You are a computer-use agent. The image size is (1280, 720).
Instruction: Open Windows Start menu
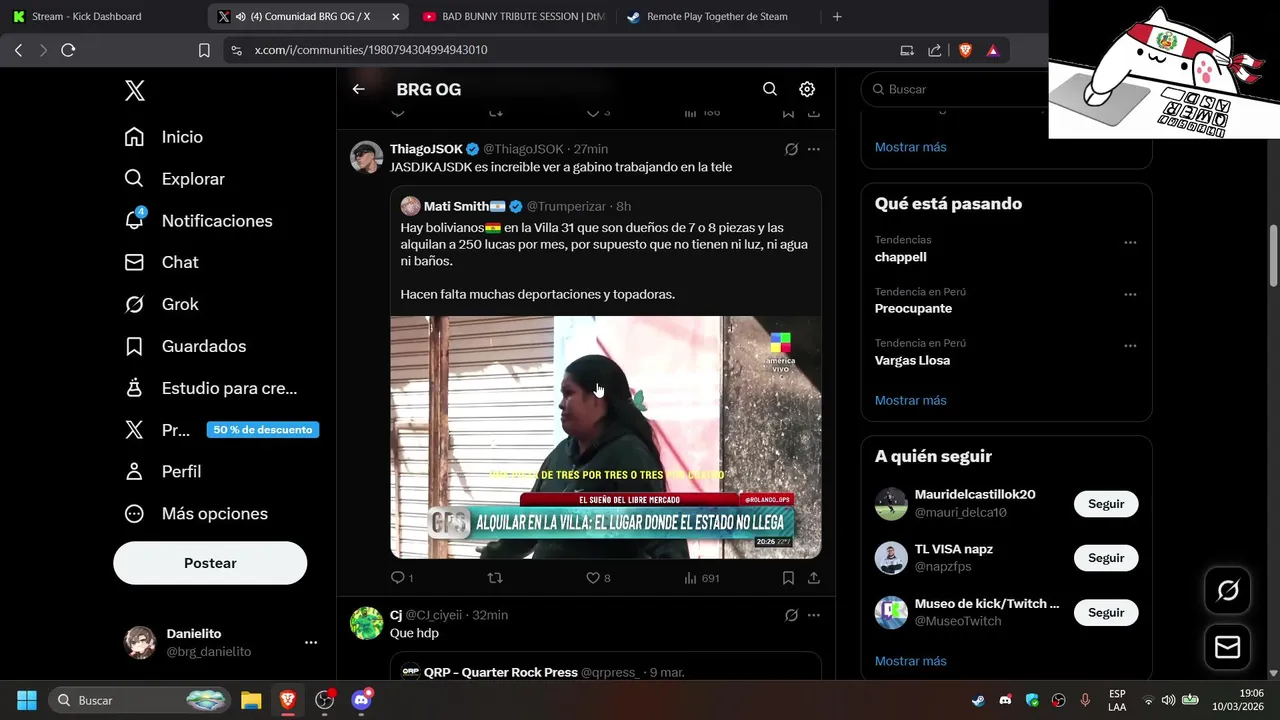[x=27, y=700]
